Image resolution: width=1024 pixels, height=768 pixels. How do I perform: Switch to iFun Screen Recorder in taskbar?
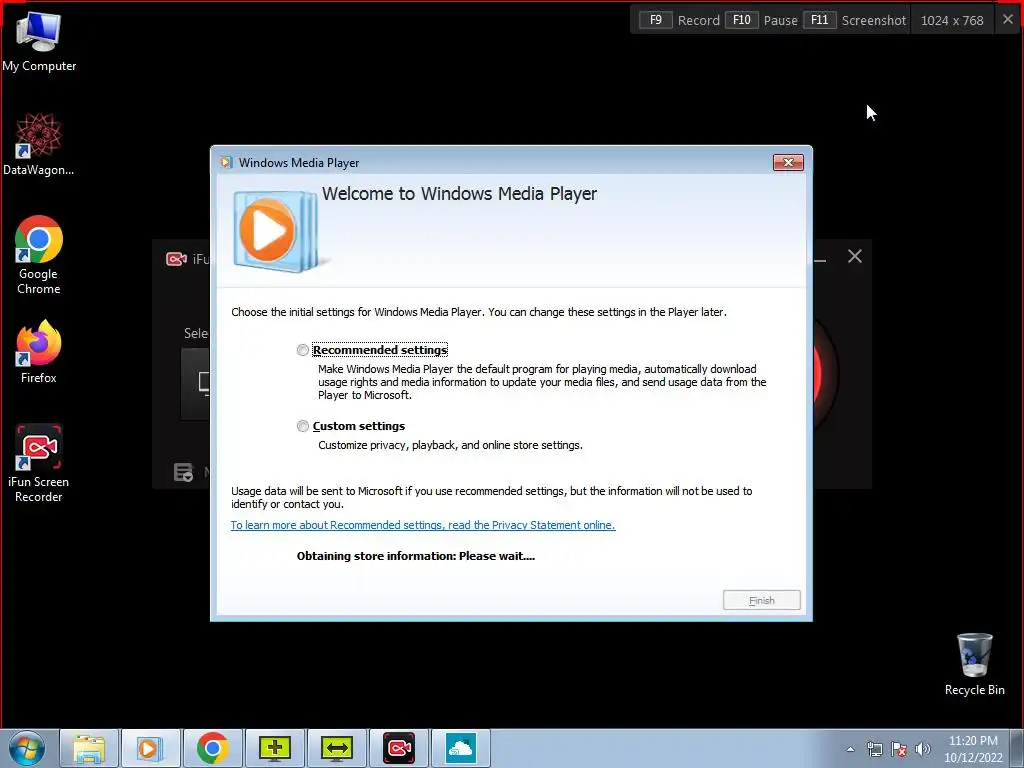point(398,748)
